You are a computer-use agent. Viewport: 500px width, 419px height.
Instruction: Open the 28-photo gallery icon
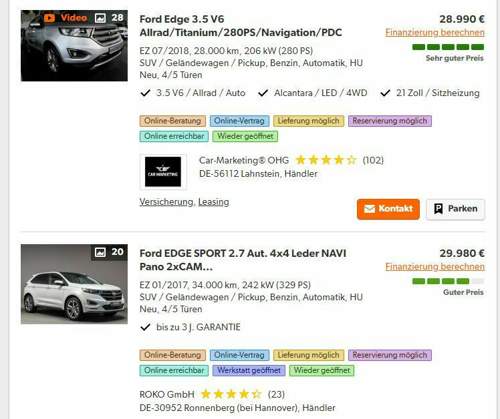click(x=100, y=18)
